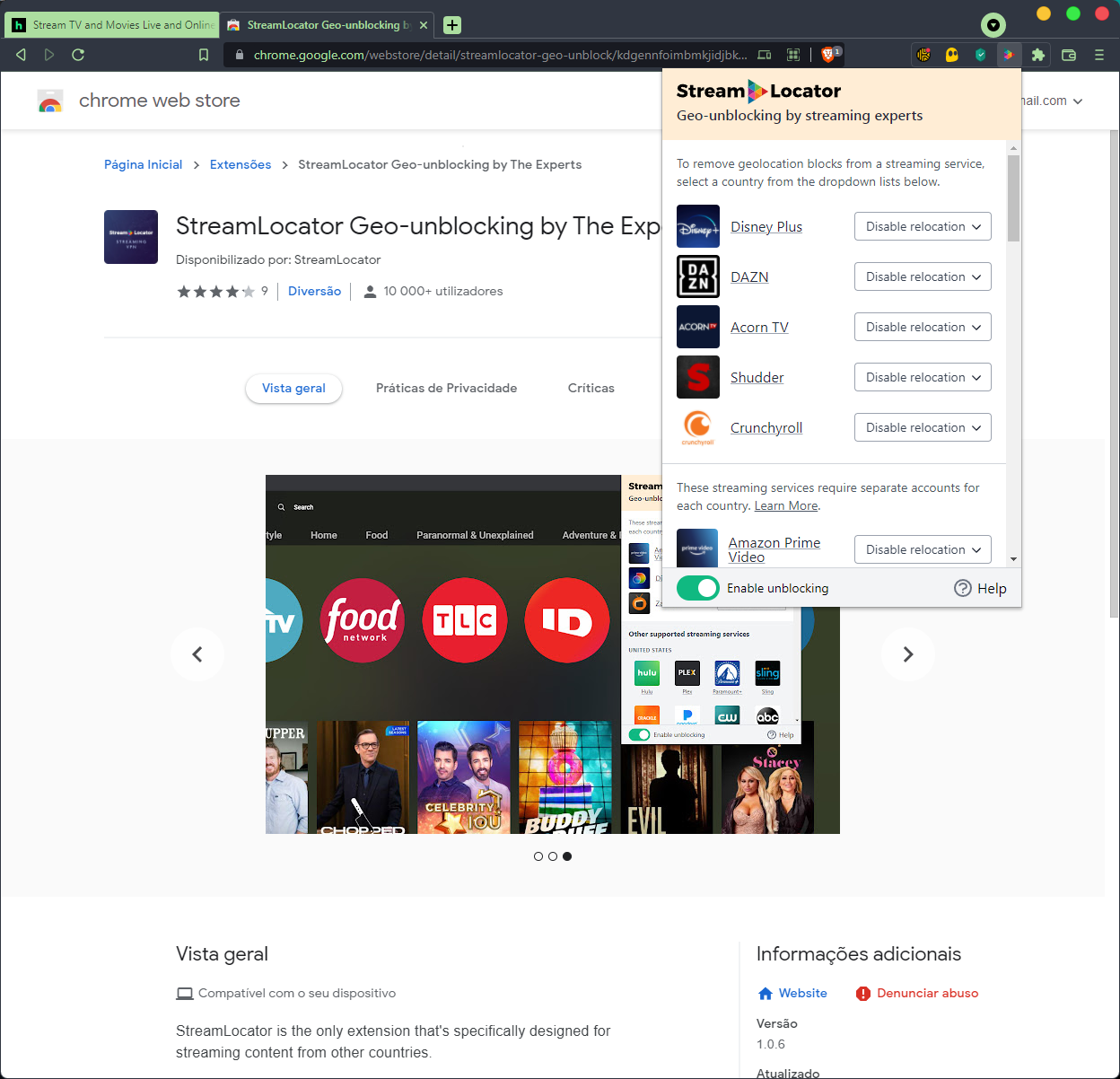This screenshot has width=1120, height=1079.
Task: Open the Disney Plus link
Action: click(x=766, y=227)
